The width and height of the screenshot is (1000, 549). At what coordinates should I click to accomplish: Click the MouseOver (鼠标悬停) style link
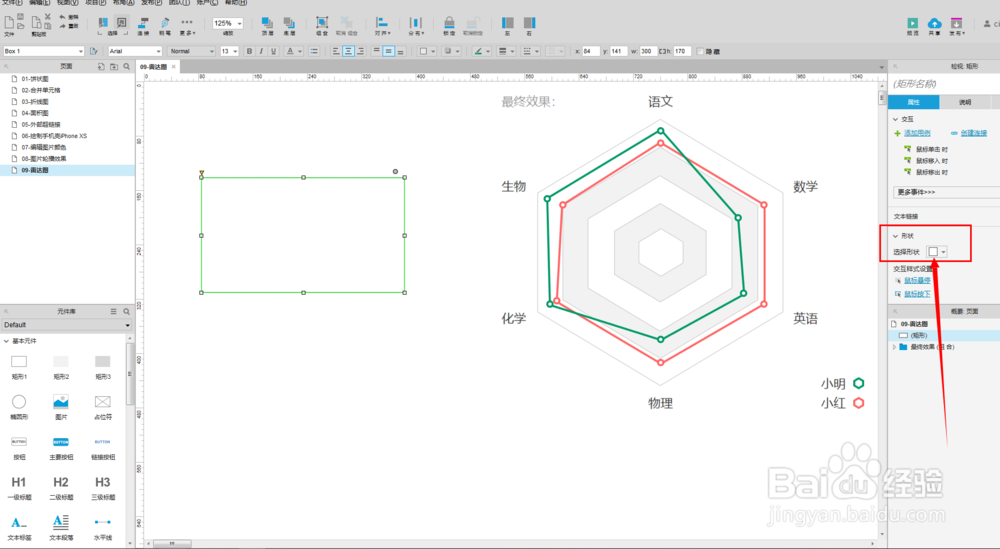tap(917, 281)
